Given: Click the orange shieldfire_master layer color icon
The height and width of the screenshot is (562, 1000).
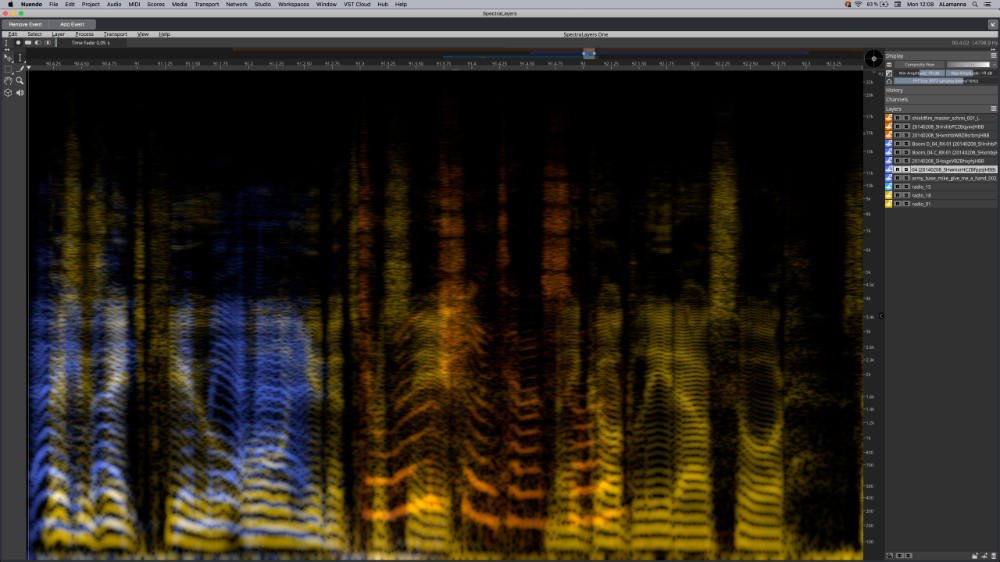Looking at the screenshot, I should 889,118.
